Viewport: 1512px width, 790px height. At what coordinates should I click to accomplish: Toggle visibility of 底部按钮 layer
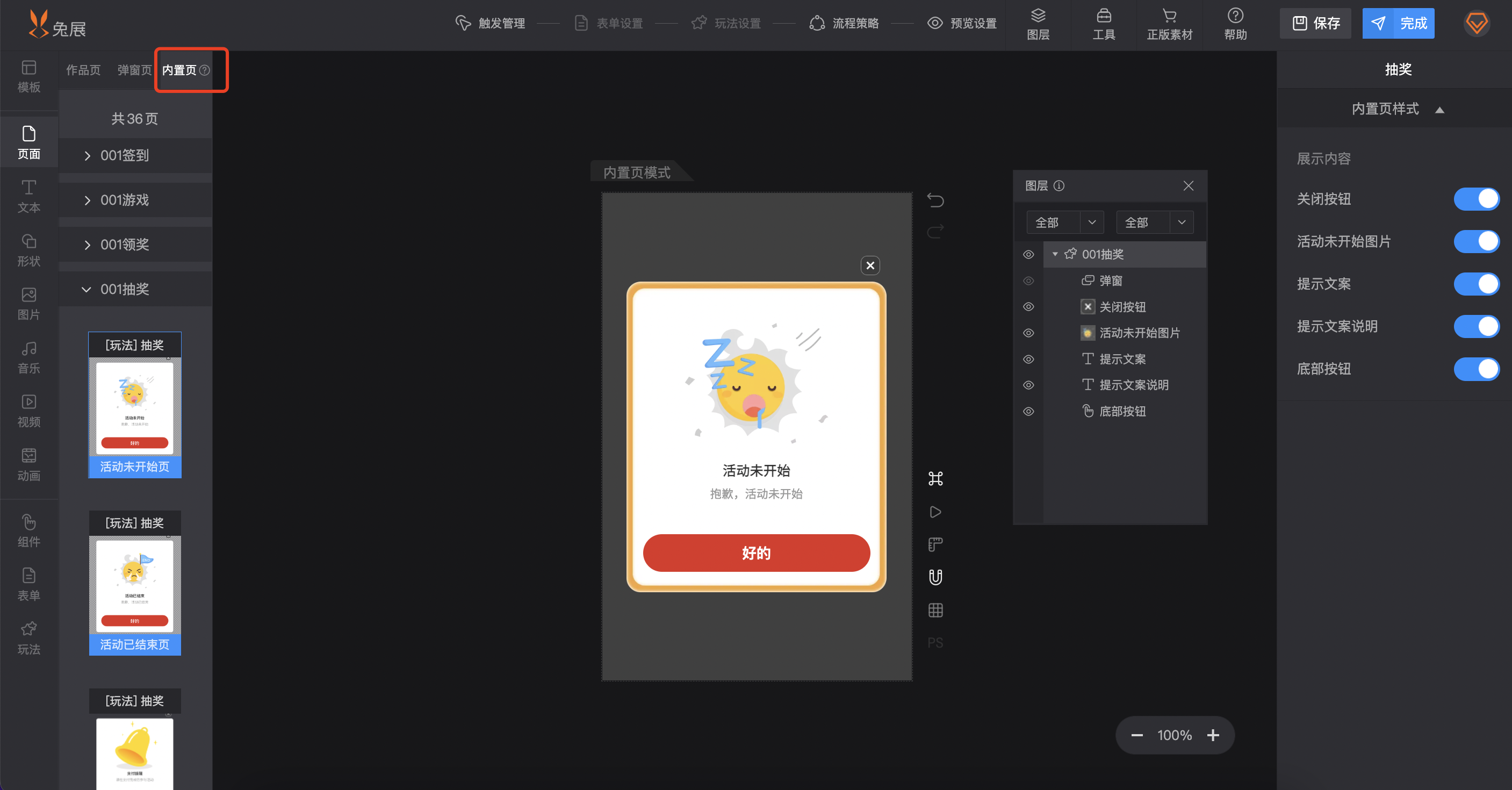1028,412
